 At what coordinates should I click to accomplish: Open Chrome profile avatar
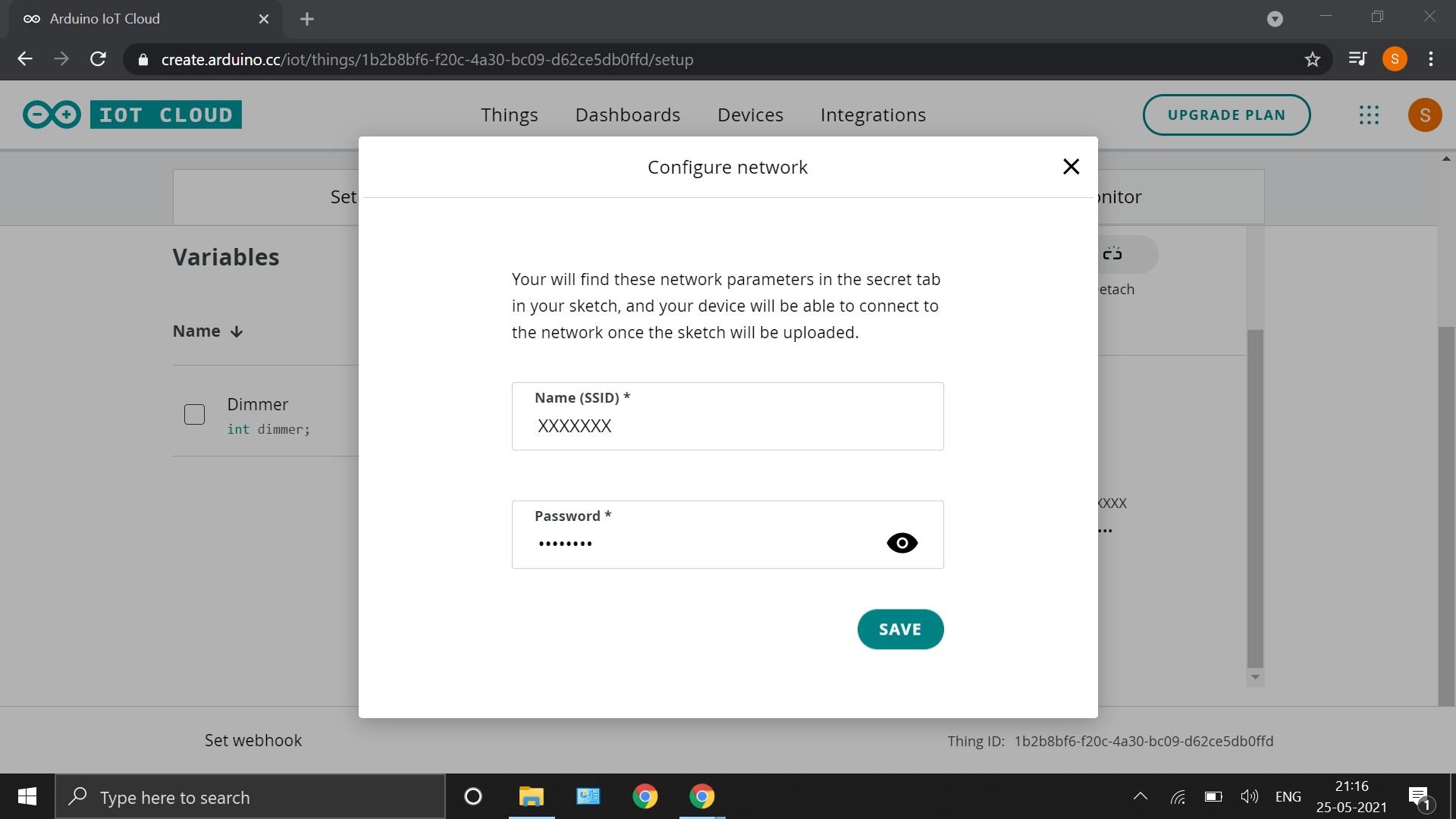pos(1395,59)
